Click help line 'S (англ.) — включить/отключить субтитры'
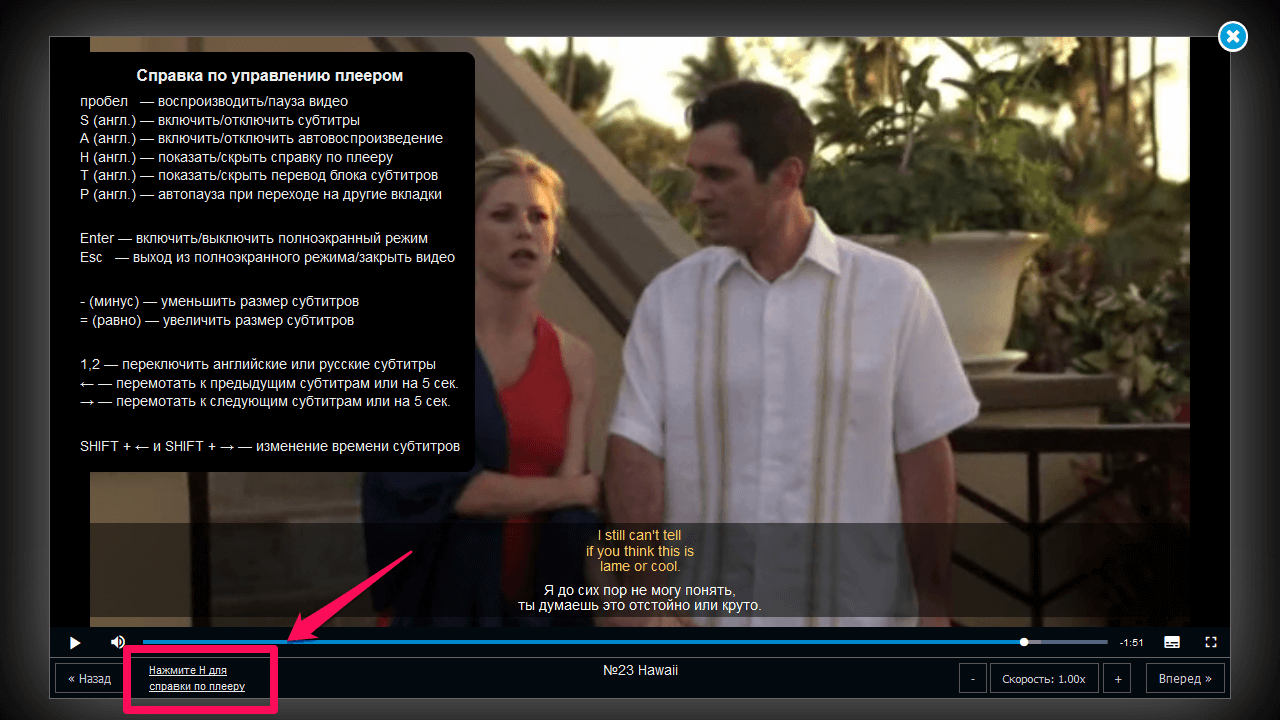The width and height of the screenshot is (1280, 720). (220, 120)
